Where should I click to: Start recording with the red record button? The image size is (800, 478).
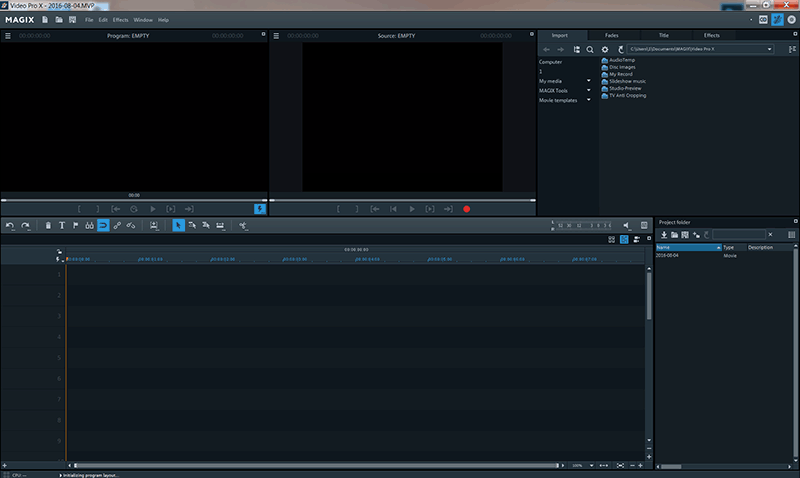coord(466,209)
